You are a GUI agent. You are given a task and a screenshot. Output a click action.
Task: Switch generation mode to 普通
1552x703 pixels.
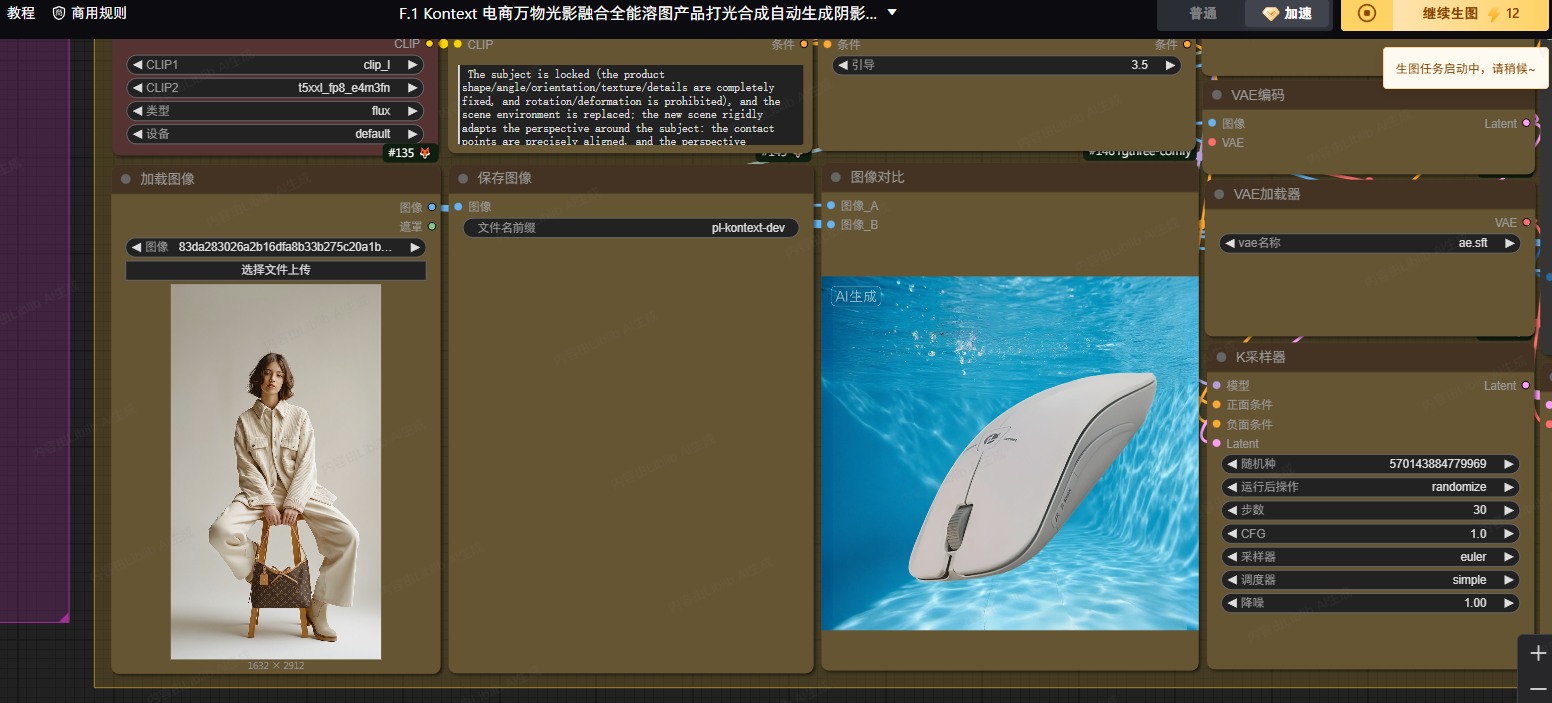(1203, 14)
